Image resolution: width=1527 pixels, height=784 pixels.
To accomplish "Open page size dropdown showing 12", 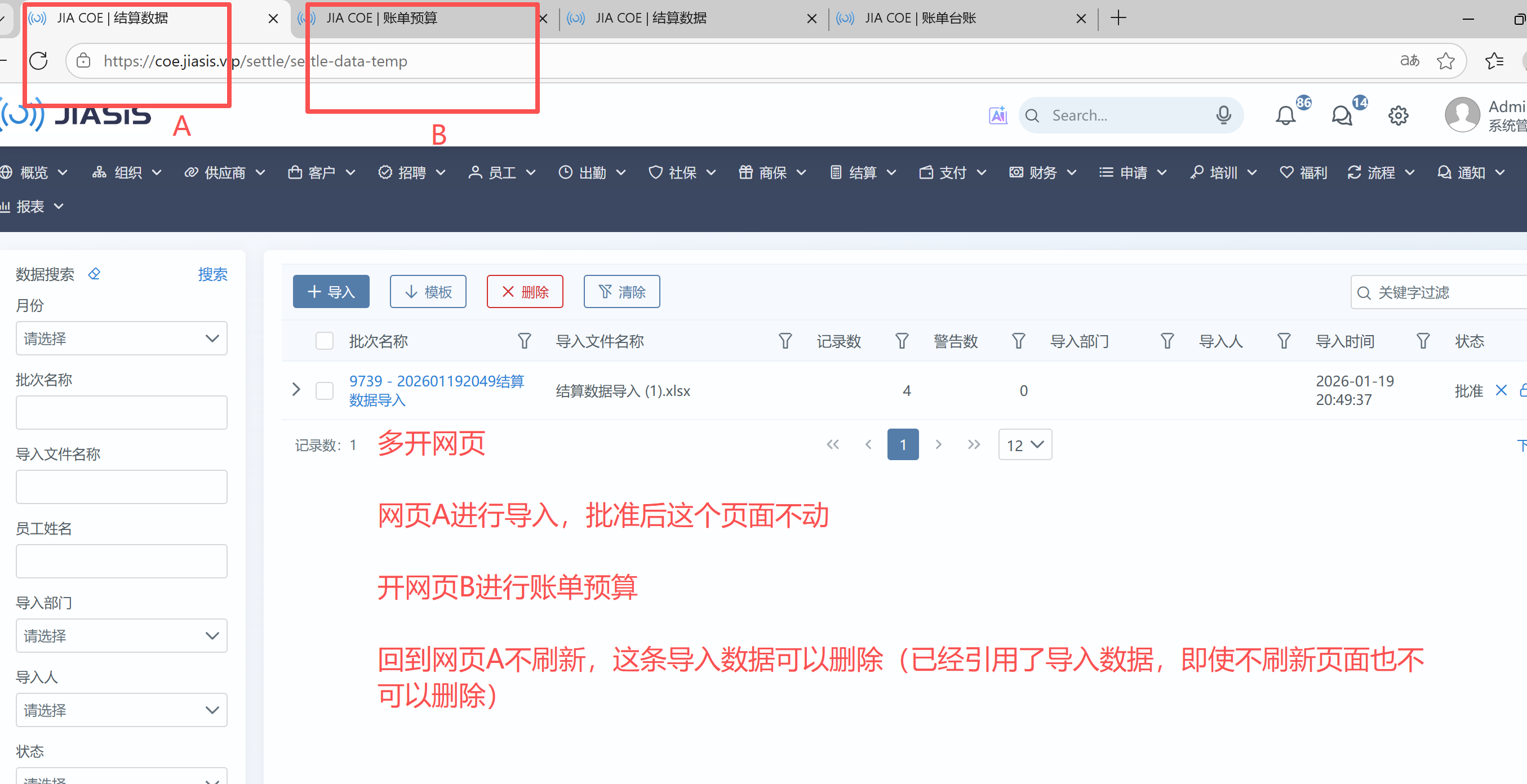I will 1024,445.
